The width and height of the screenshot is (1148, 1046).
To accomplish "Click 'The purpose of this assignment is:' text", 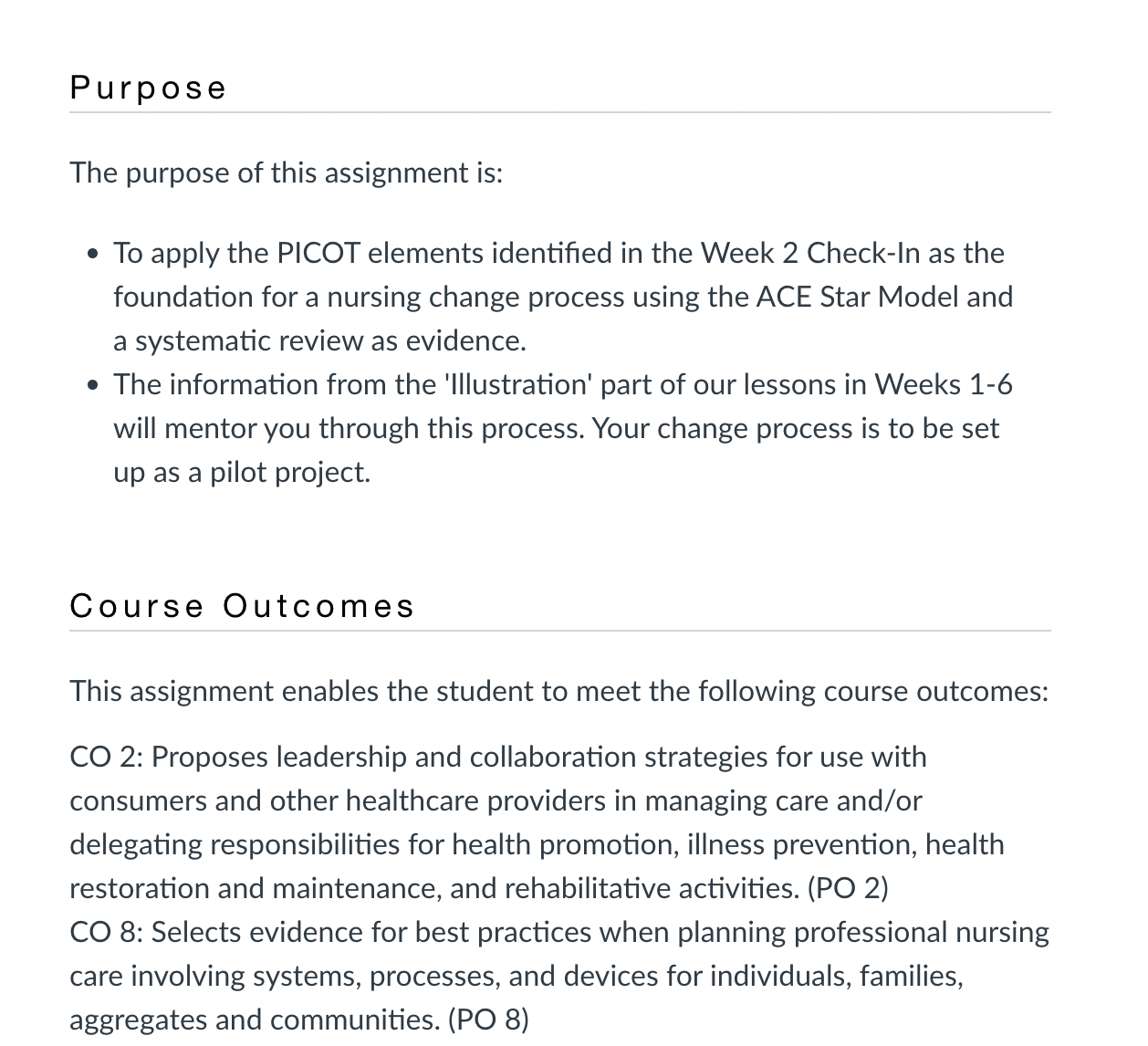I will pos(287,173).
